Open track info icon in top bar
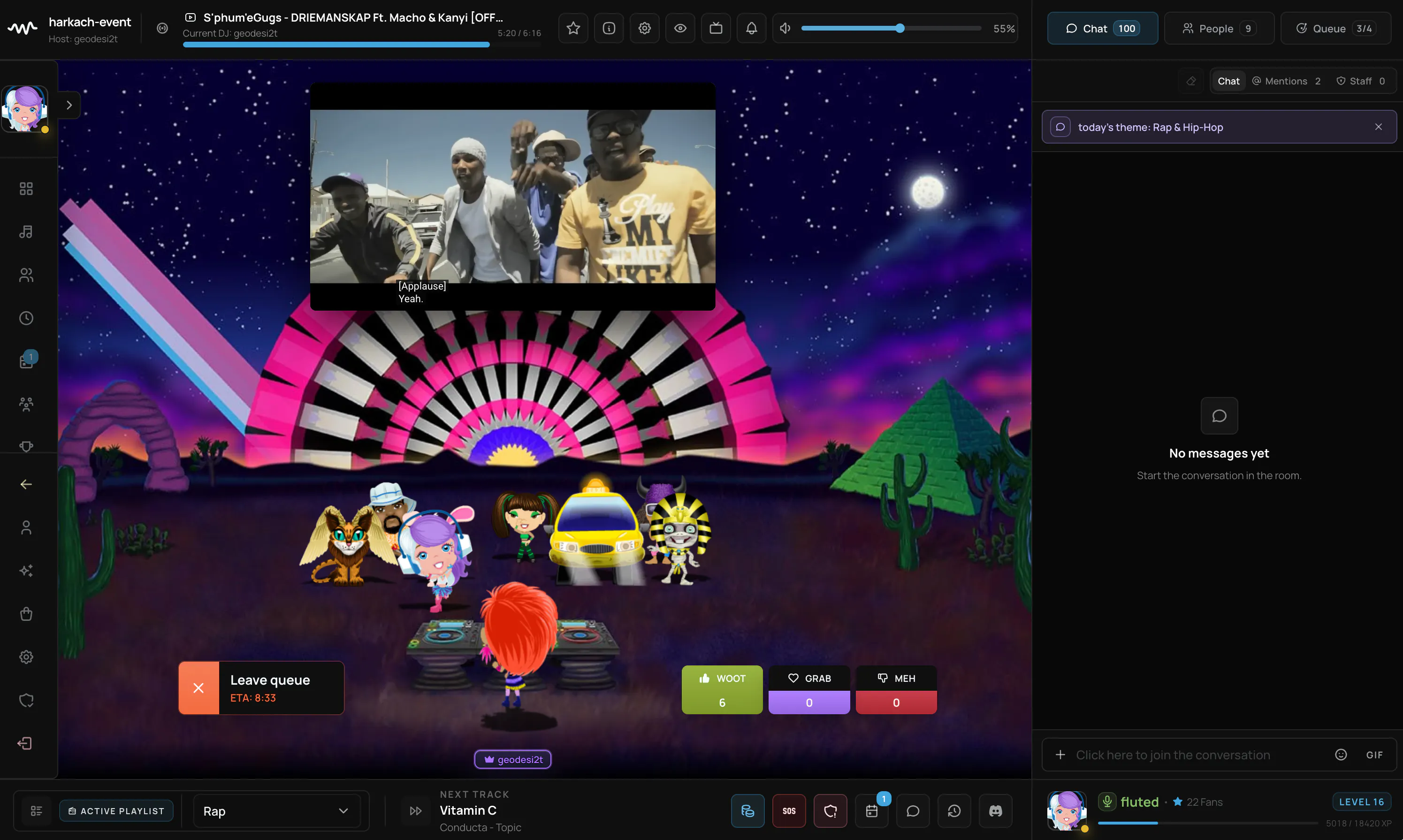 pyautogui.click(x=609, y=28)
